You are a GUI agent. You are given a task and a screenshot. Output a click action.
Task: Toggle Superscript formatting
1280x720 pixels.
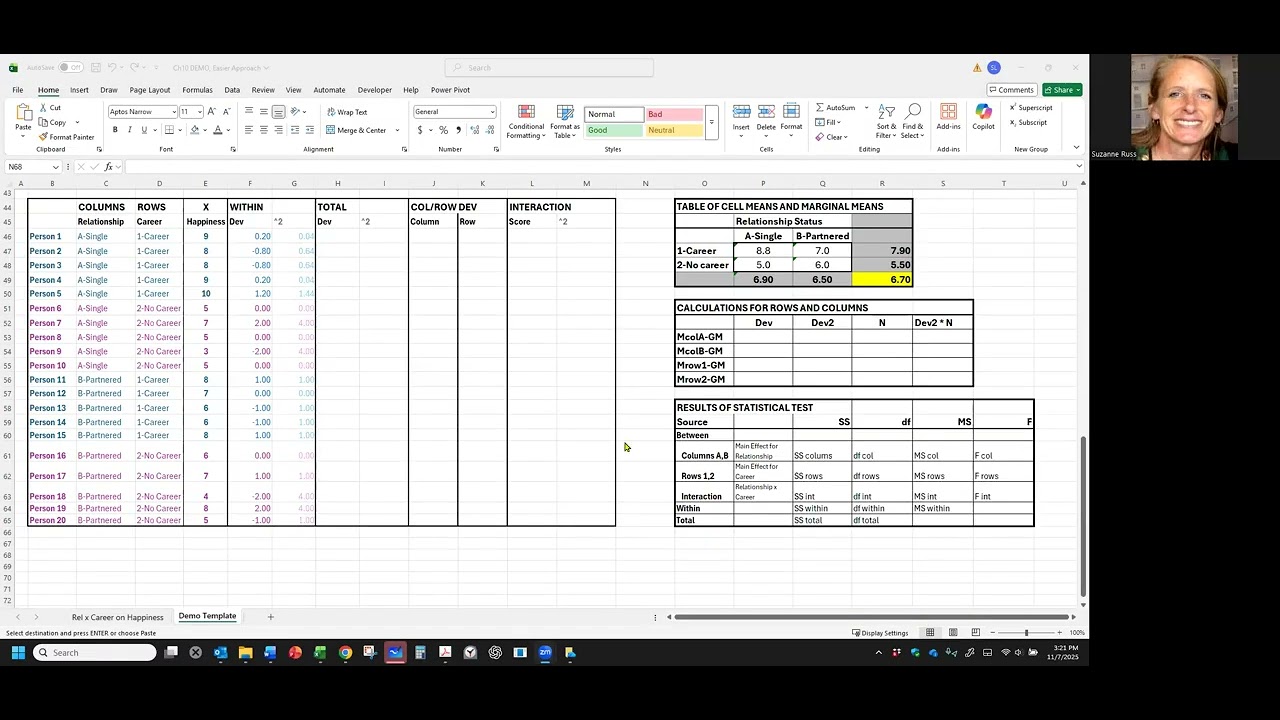tap(1030, 107)
